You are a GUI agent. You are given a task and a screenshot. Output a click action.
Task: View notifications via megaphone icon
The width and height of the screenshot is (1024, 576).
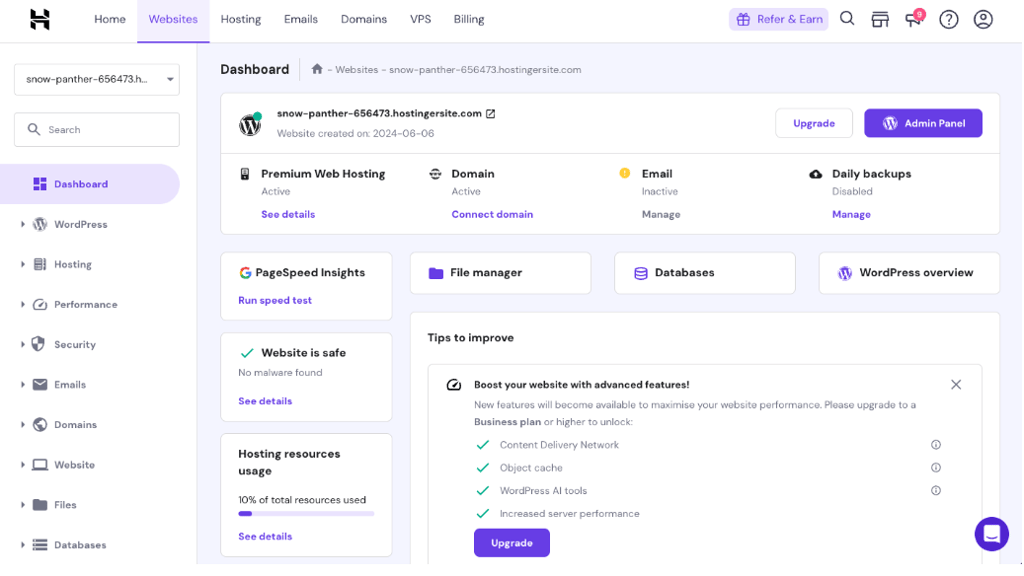pos(914,18)
